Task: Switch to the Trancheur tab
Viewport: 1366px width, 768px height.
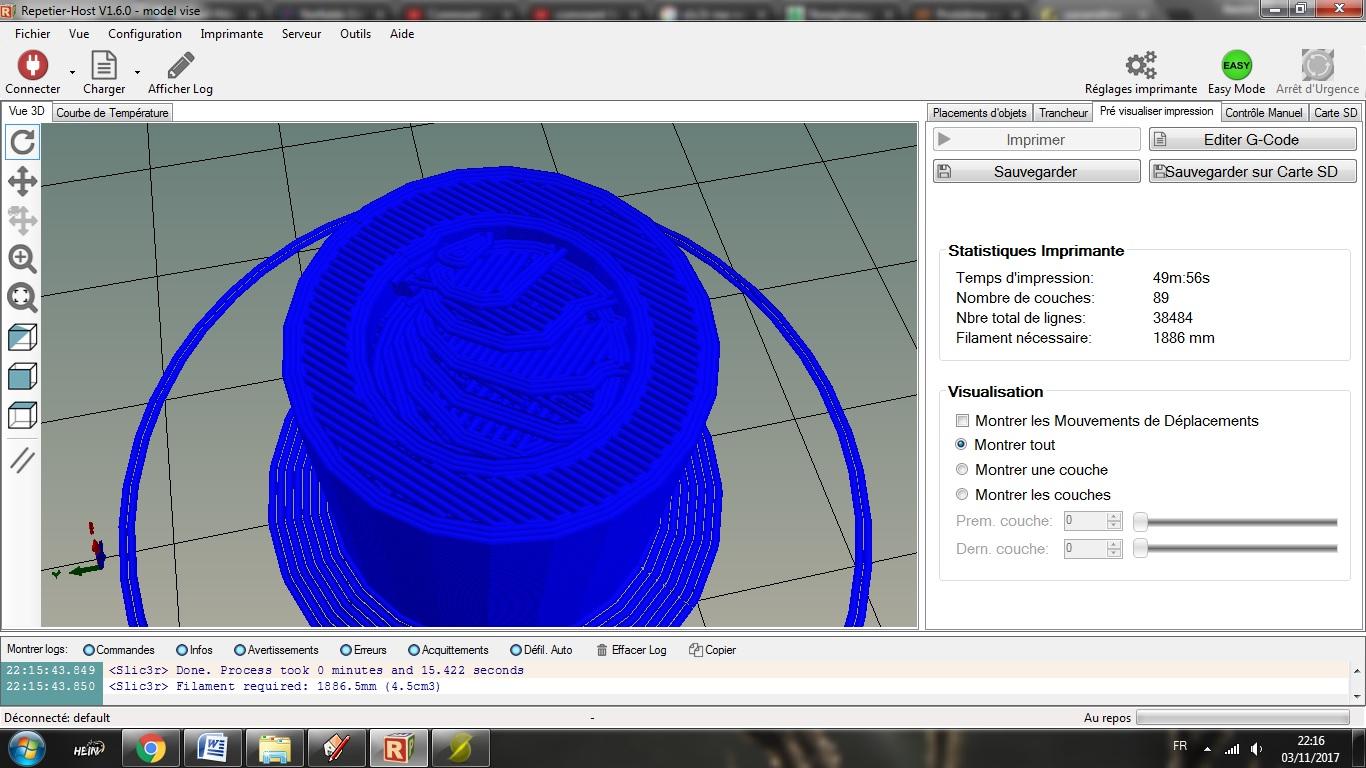Action: coord(1062,113)
